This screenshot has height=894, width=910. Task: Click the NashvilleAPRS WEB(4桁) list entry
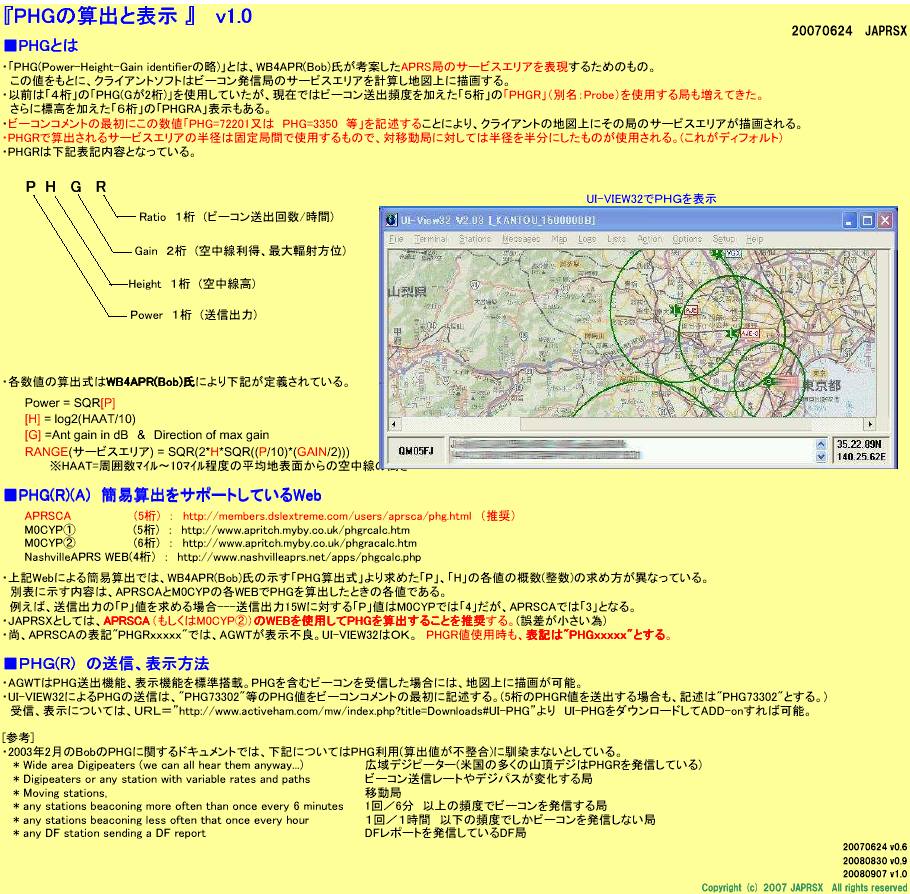[90, 557]
